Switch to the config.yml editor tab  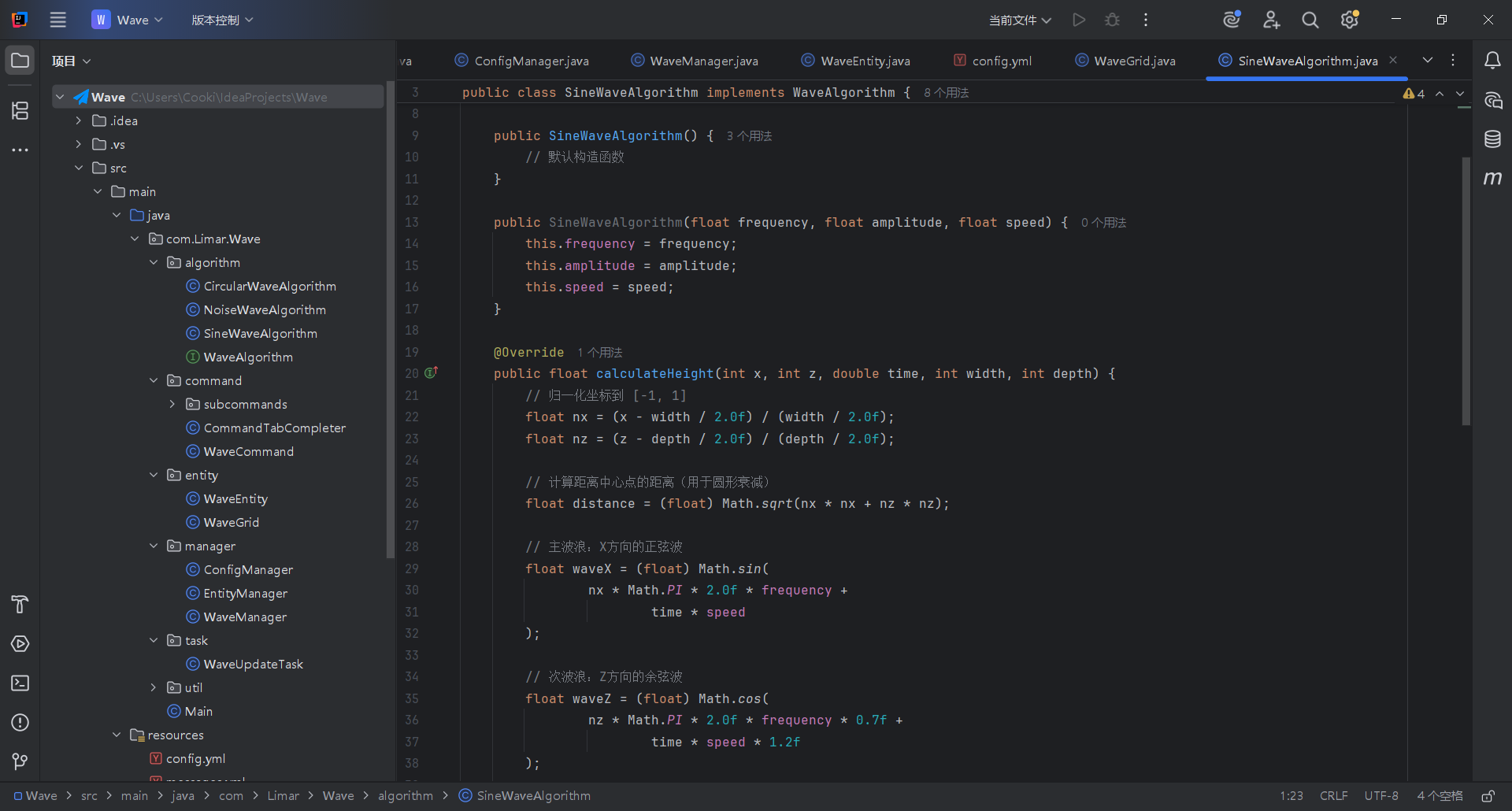click(x=1001, y=61)
